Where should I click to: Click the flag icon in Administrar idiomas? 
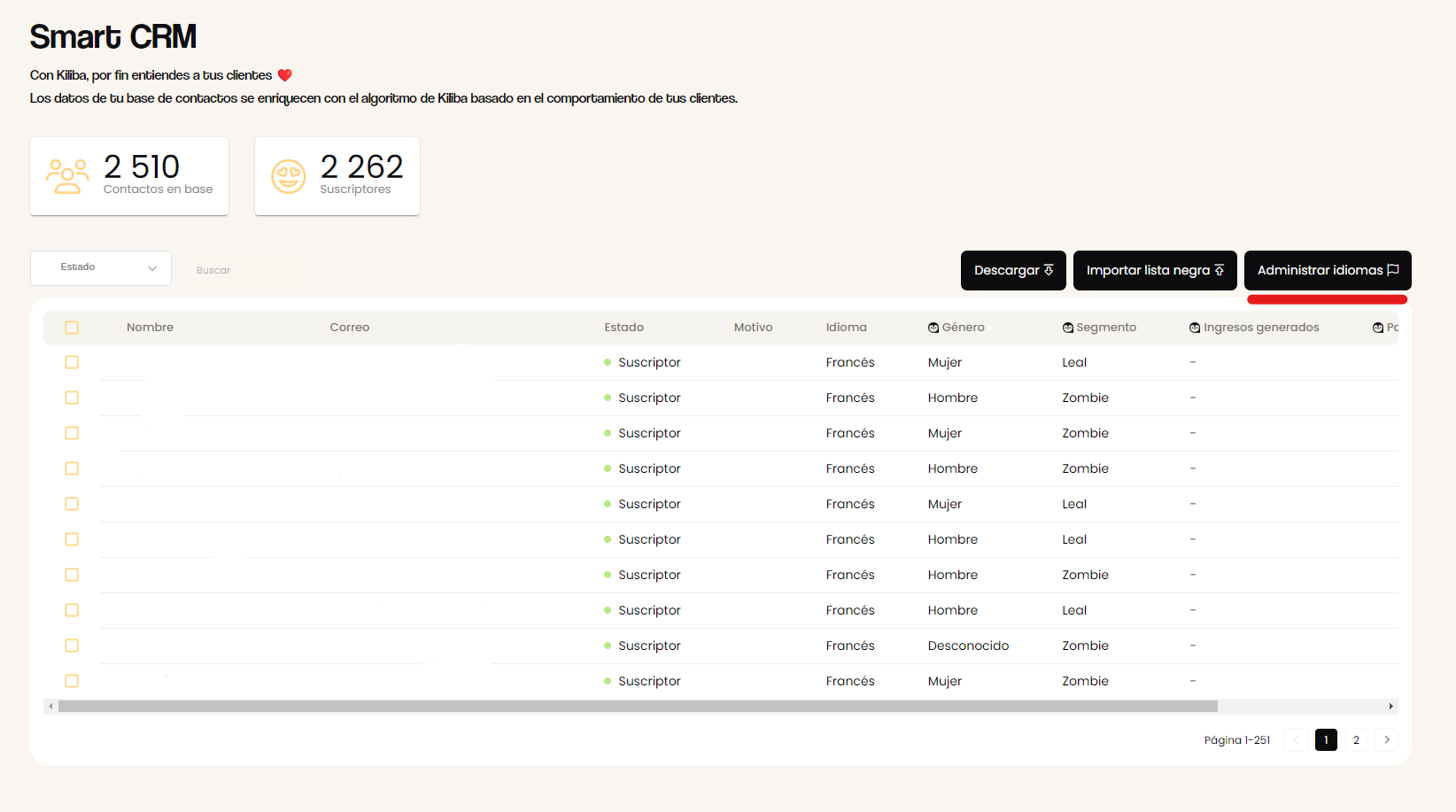(x=1393, y=270)
